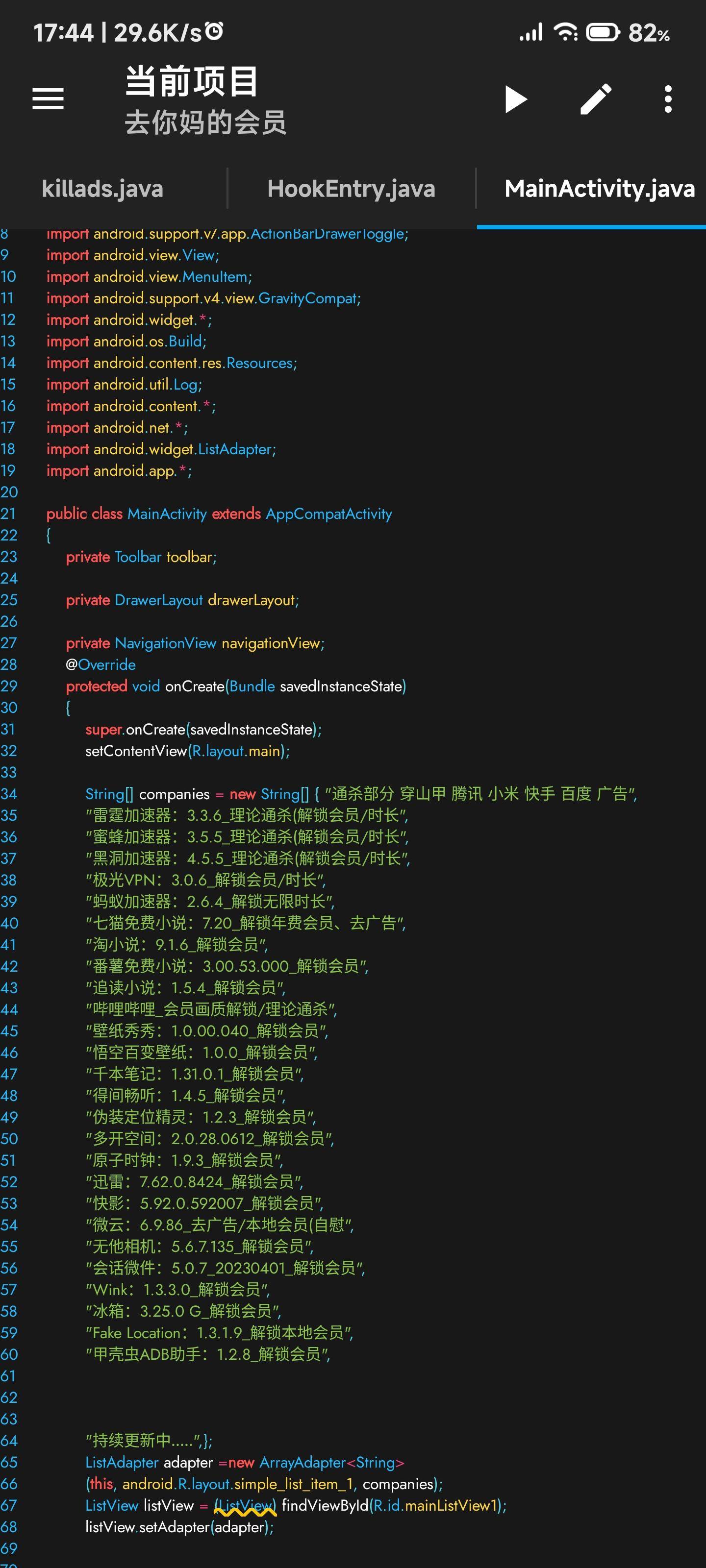Click the 快影 string line
The height and width of the screenshot is (1568, 706).
[x=204, y=1203]
